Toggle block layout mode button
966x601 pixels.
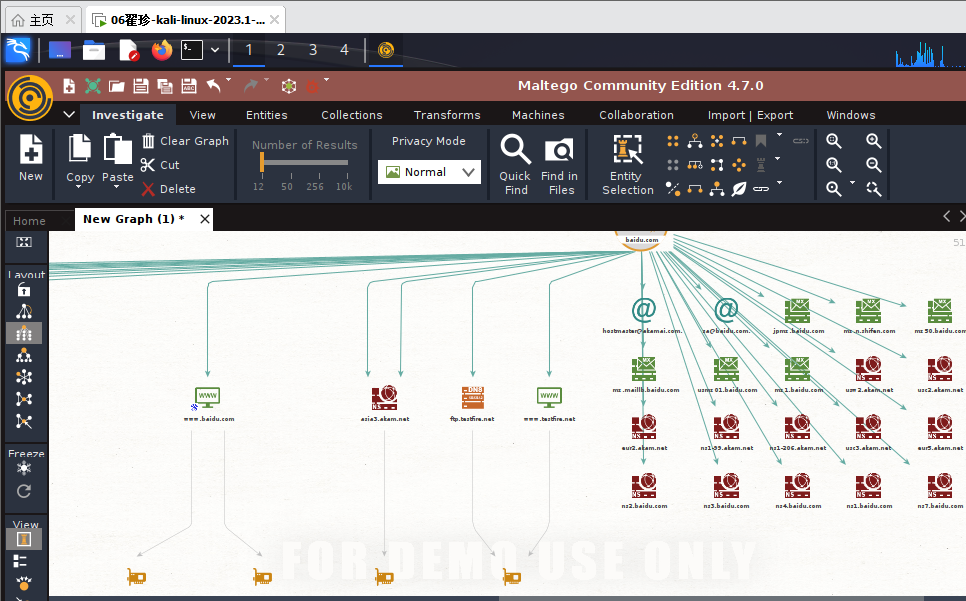point(23,333)
